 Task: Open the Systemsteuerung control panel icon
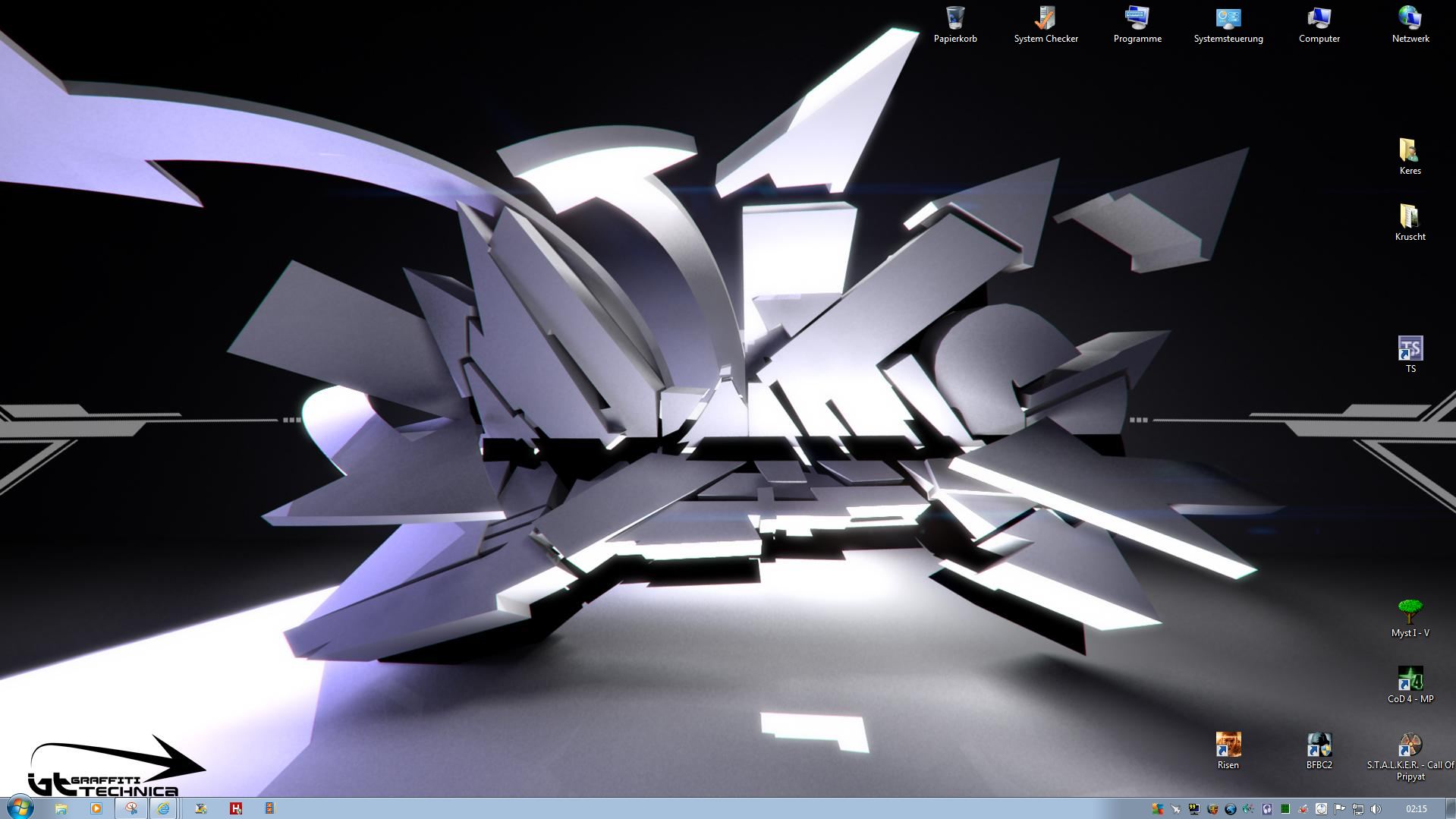[1228, 25]
